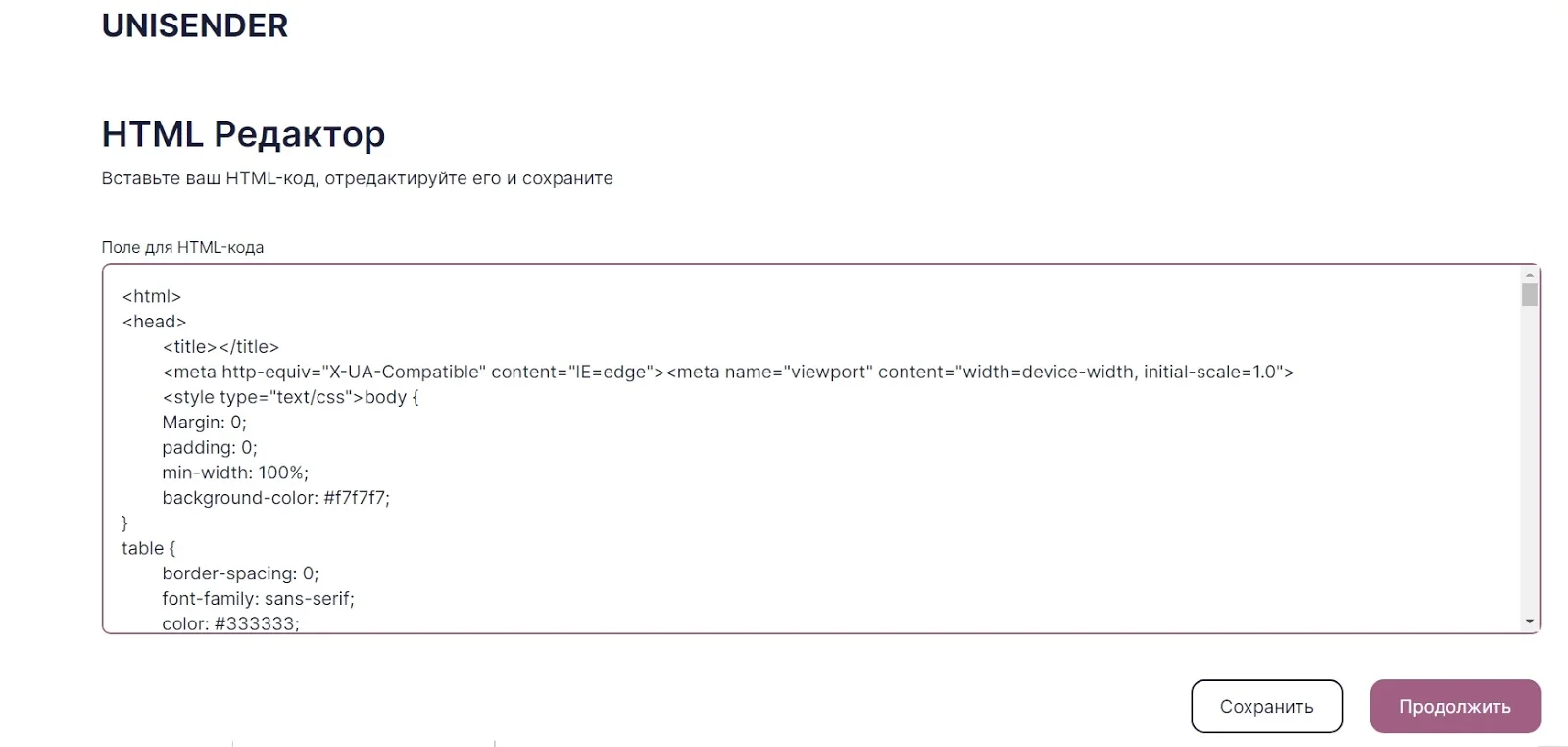Click the <title></title> code line
The width and height of the screenshot is (1568, 747).
(220, 347)
